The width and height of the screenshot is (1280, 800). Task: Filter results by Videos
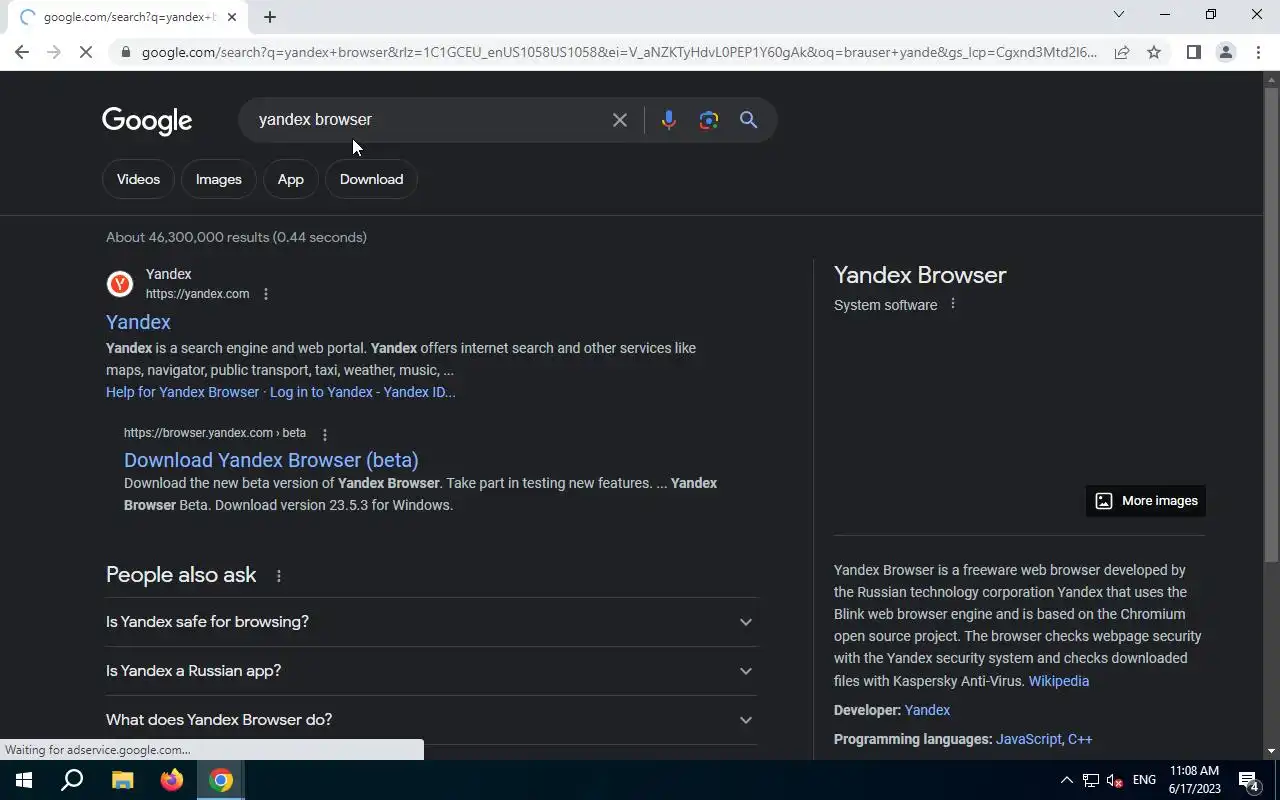tap(138, 180)
